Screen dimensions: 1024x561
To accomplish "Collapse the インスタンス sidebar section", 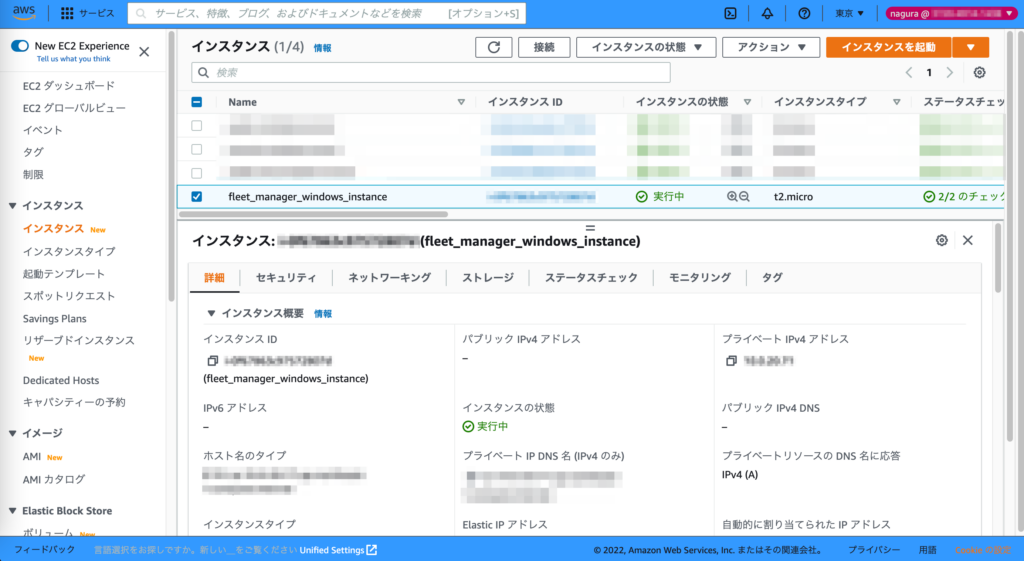I will [x=12, y=206].
